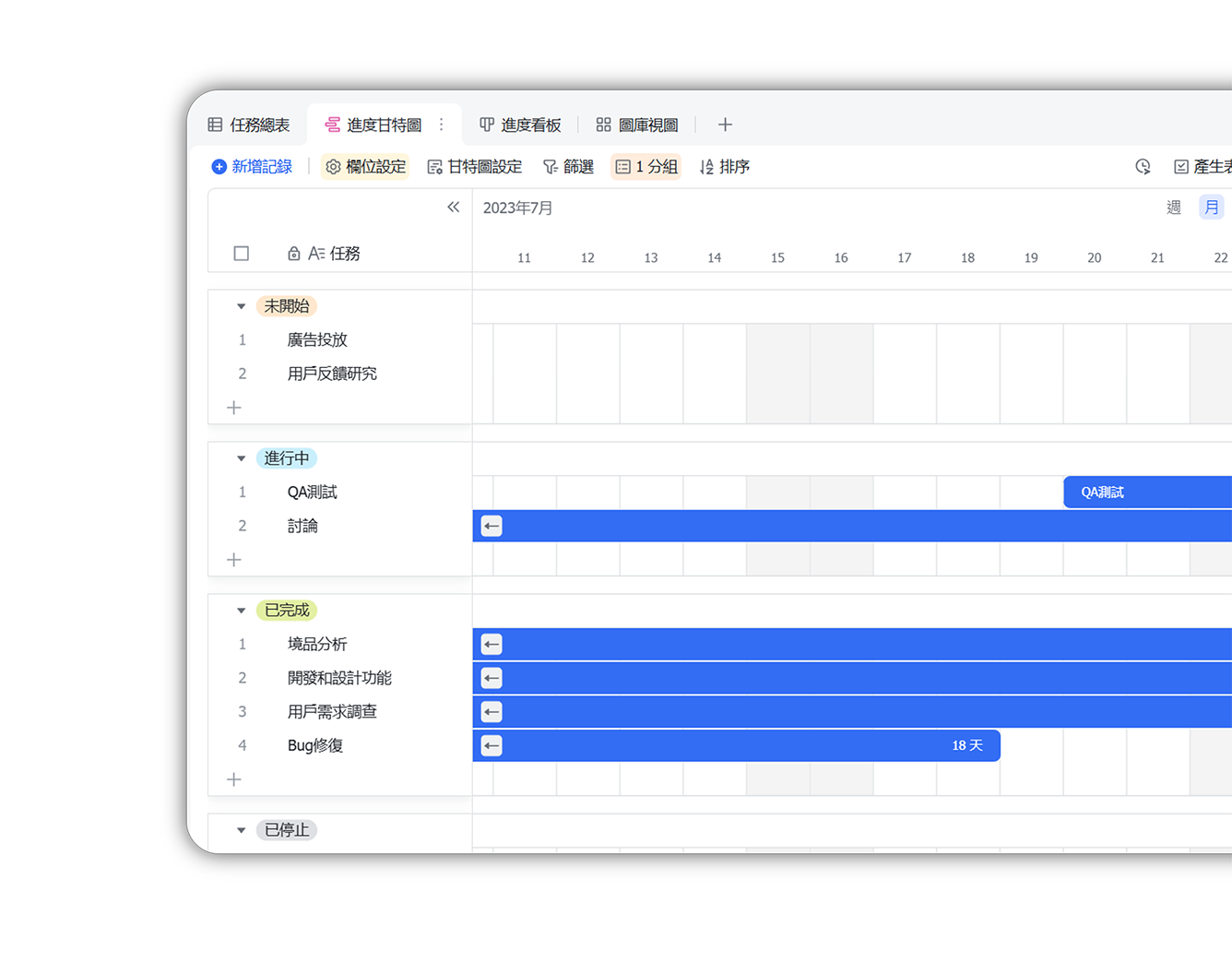The image size is (1232, 962).
Task: Click the 2023年7月 date label
Action: [518, 208]
